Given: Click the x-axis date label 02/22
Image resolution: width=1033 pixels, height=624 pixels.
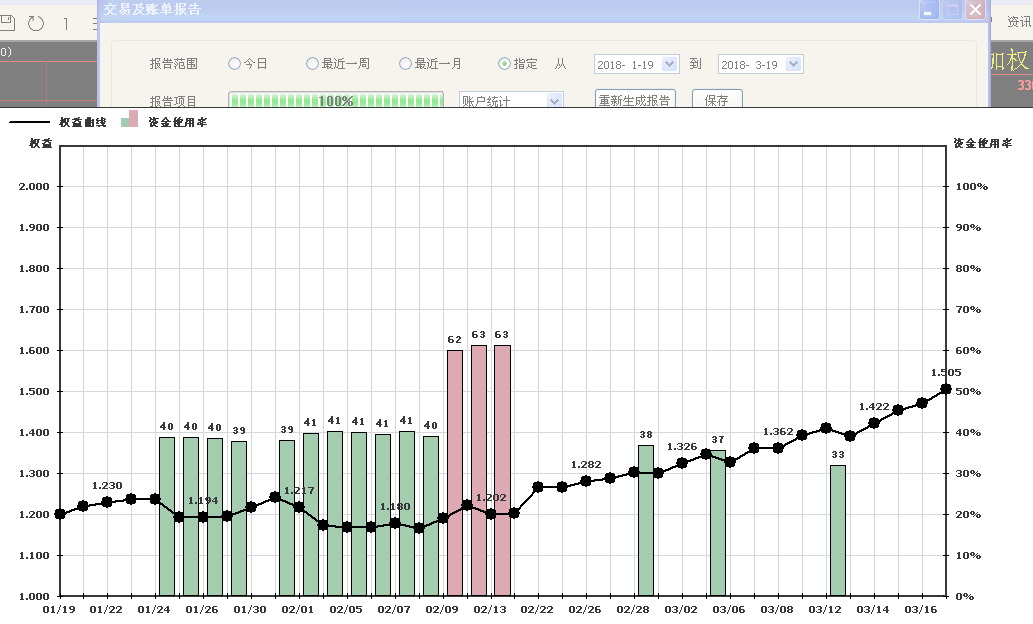Looking at the screenshot, I should [537, 610].
